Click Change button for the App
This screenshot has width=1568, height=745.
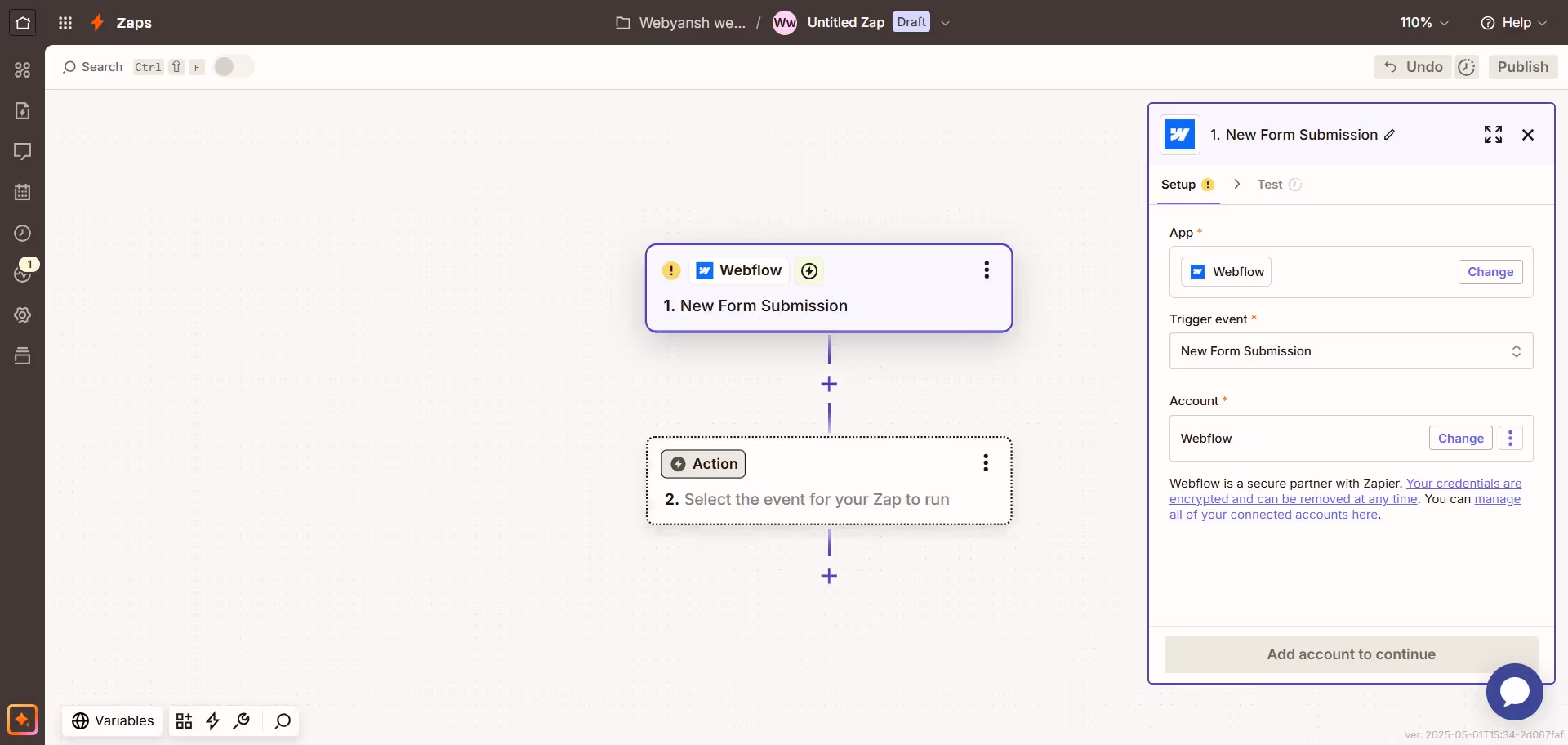tap(1490, 272)
